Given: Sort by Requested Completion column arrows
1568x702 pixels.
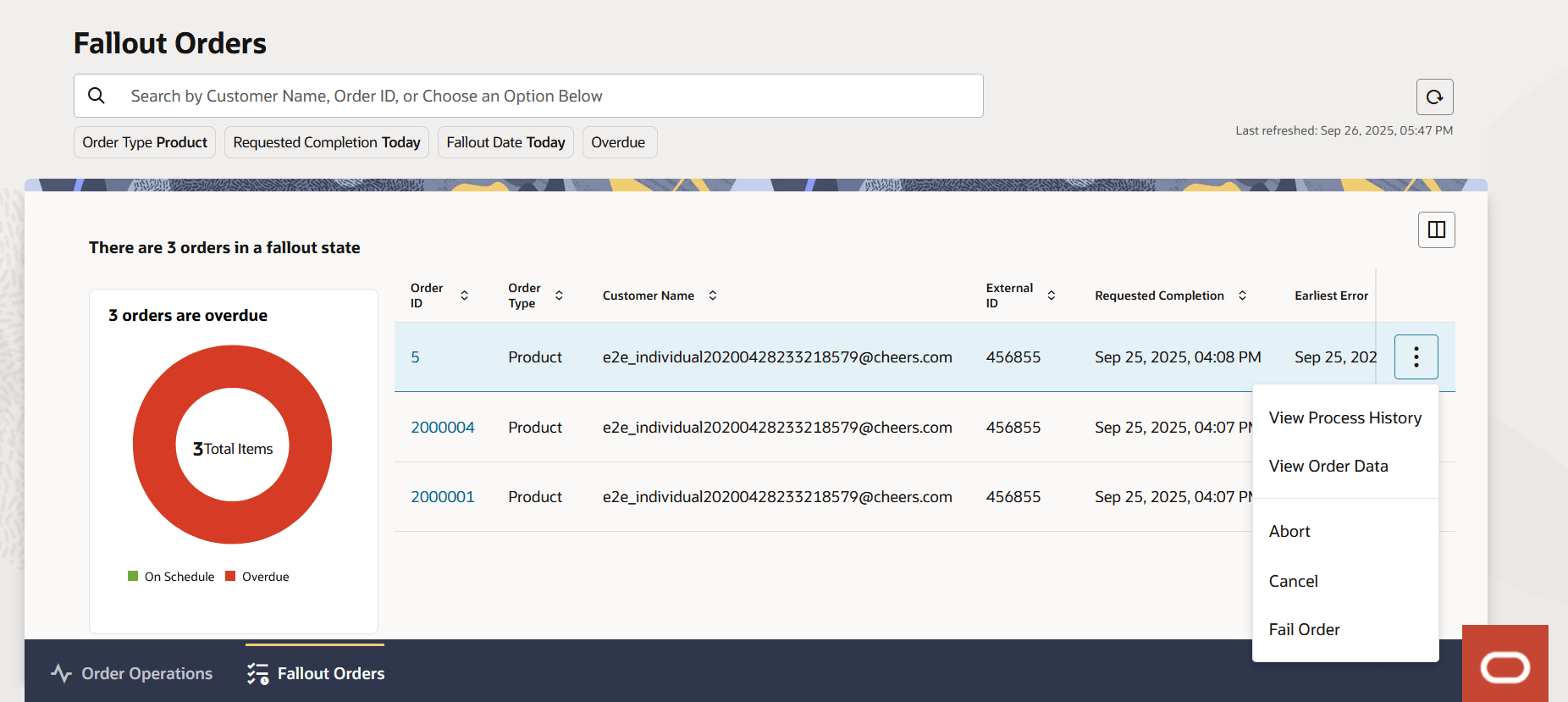Looking at the screenshot, I should coord(1242,296).
